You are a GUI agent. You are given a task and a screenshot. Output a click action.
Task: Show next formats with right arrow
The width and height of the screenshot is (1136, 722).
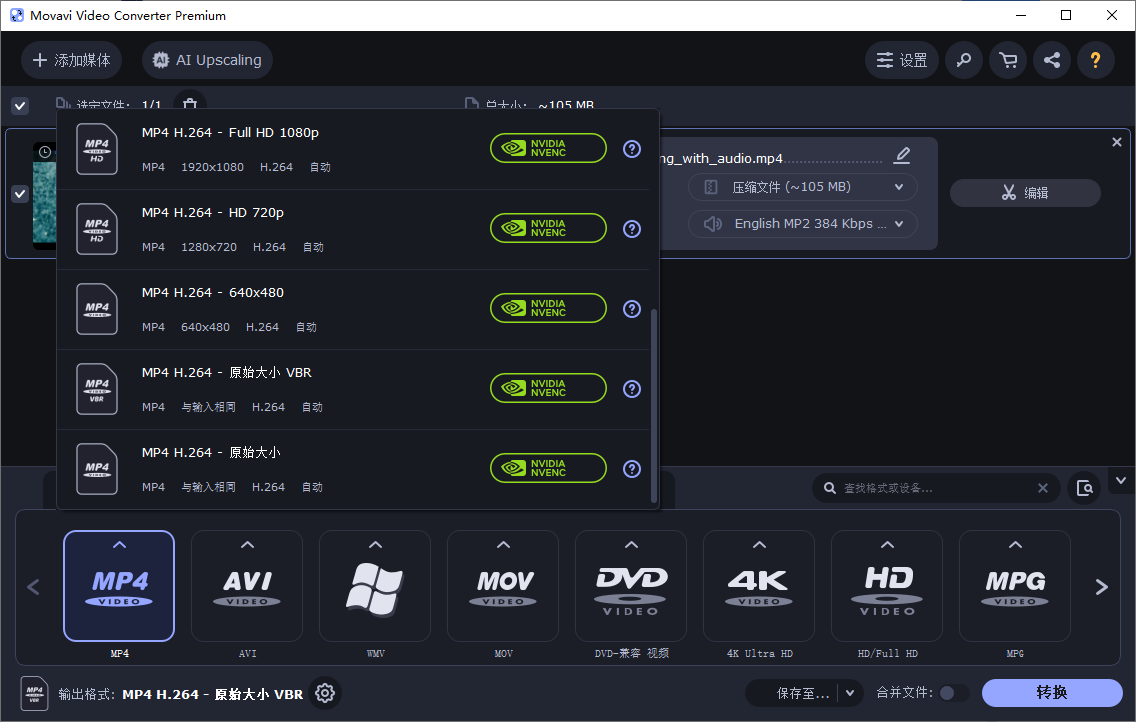pos(1101,587)
